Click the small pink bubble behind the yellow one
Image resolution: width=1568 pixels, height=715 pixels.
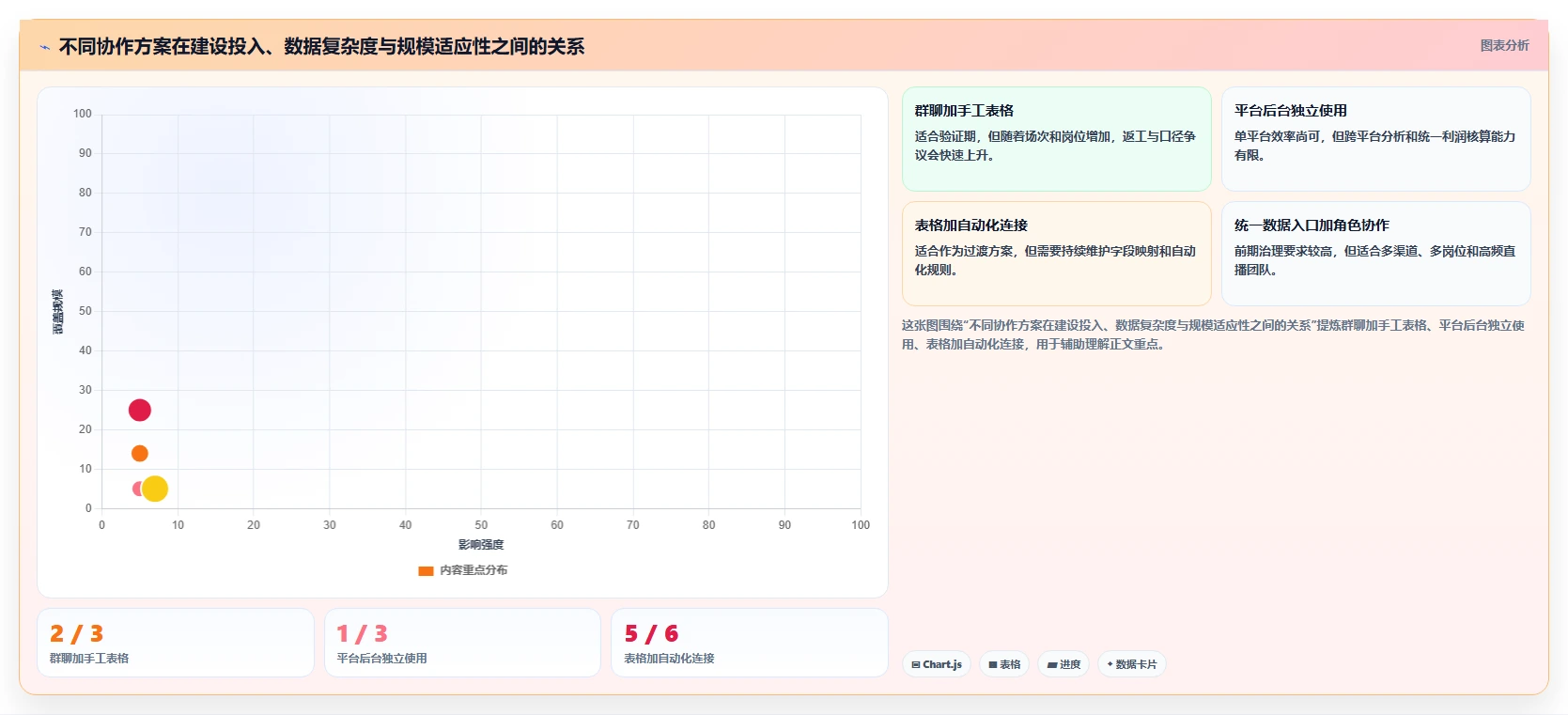136,489
